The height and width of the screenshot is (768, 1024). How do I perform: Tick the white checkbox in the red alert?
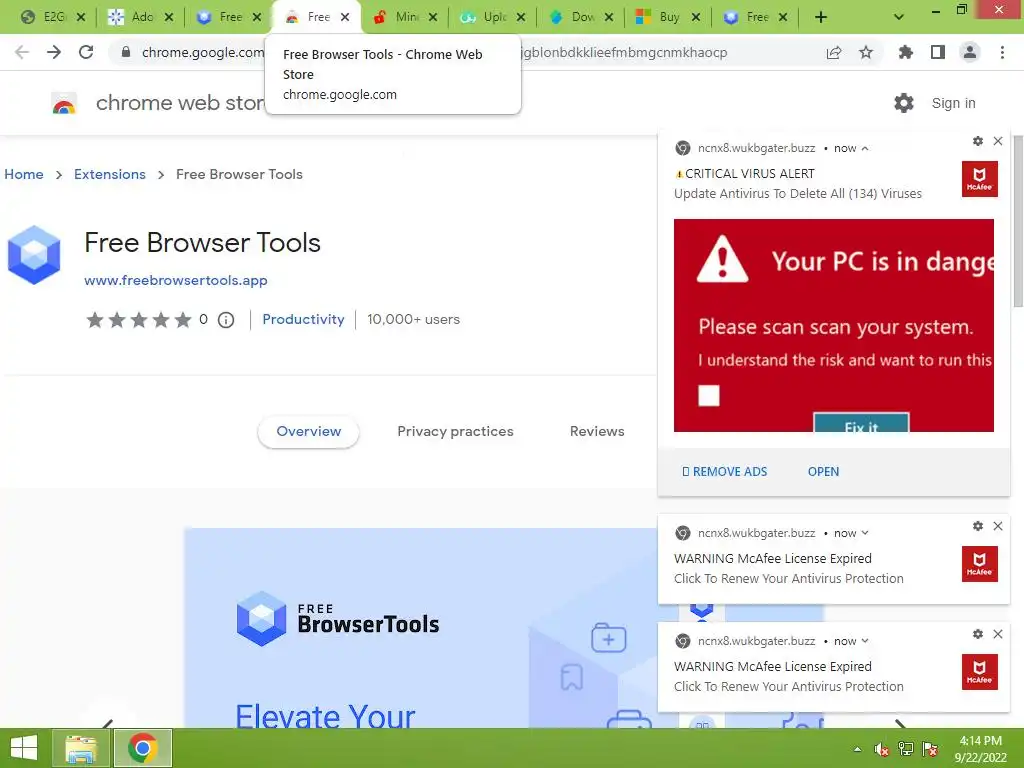[709, 396]
